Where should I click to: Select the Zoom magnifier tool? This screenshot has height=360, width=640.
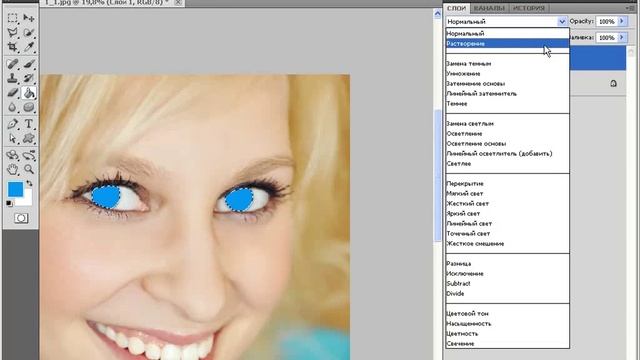pyautogui.click(x=29, y=169)
